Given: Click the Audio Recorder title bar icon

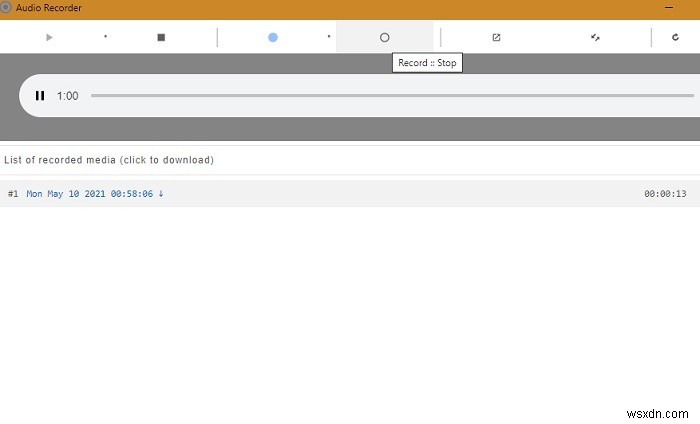Looking at the screenshot, I should point(6,7).
